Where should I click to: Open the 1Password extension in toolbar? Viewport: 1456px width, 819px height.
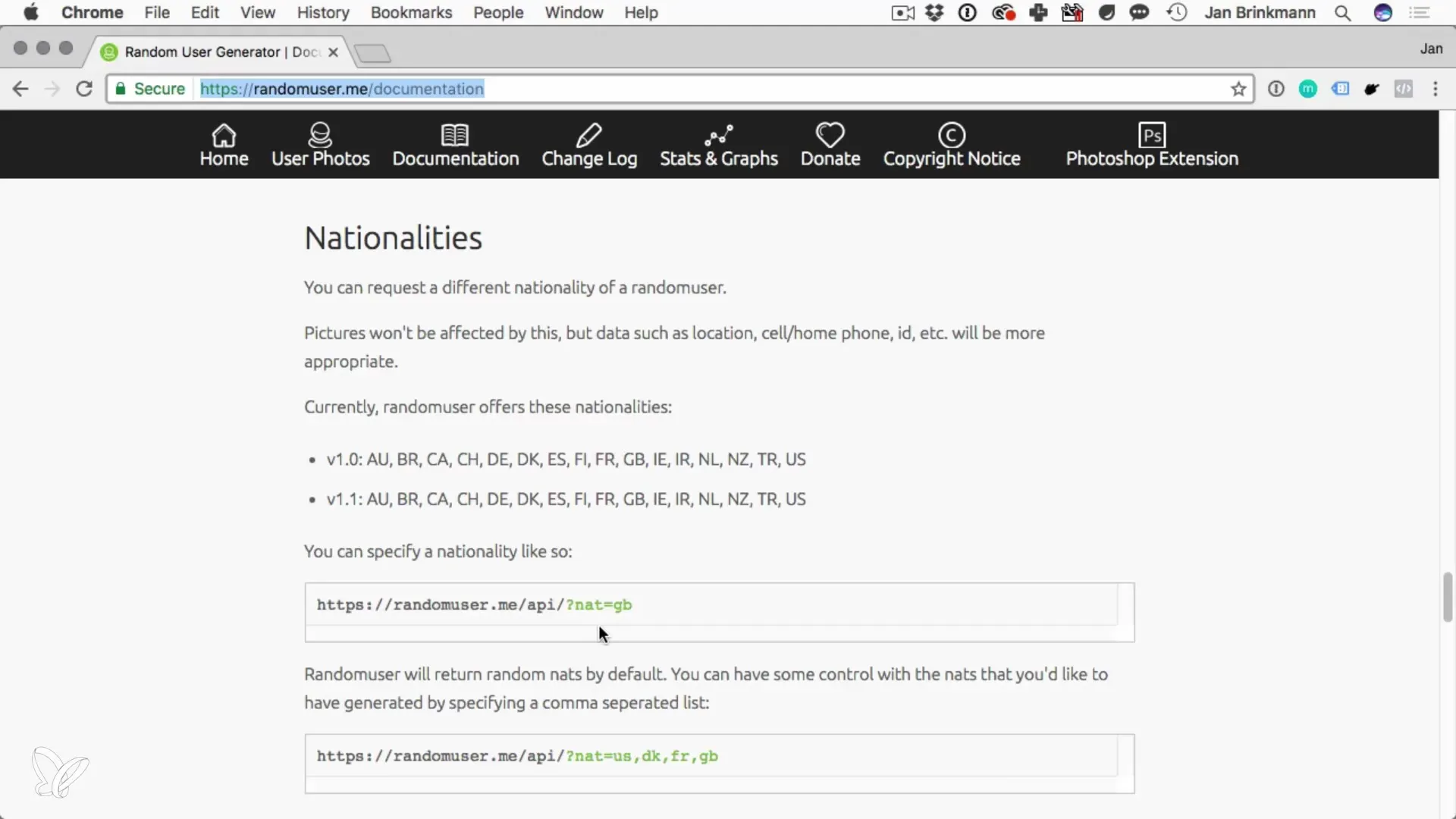click(1276, 89)
